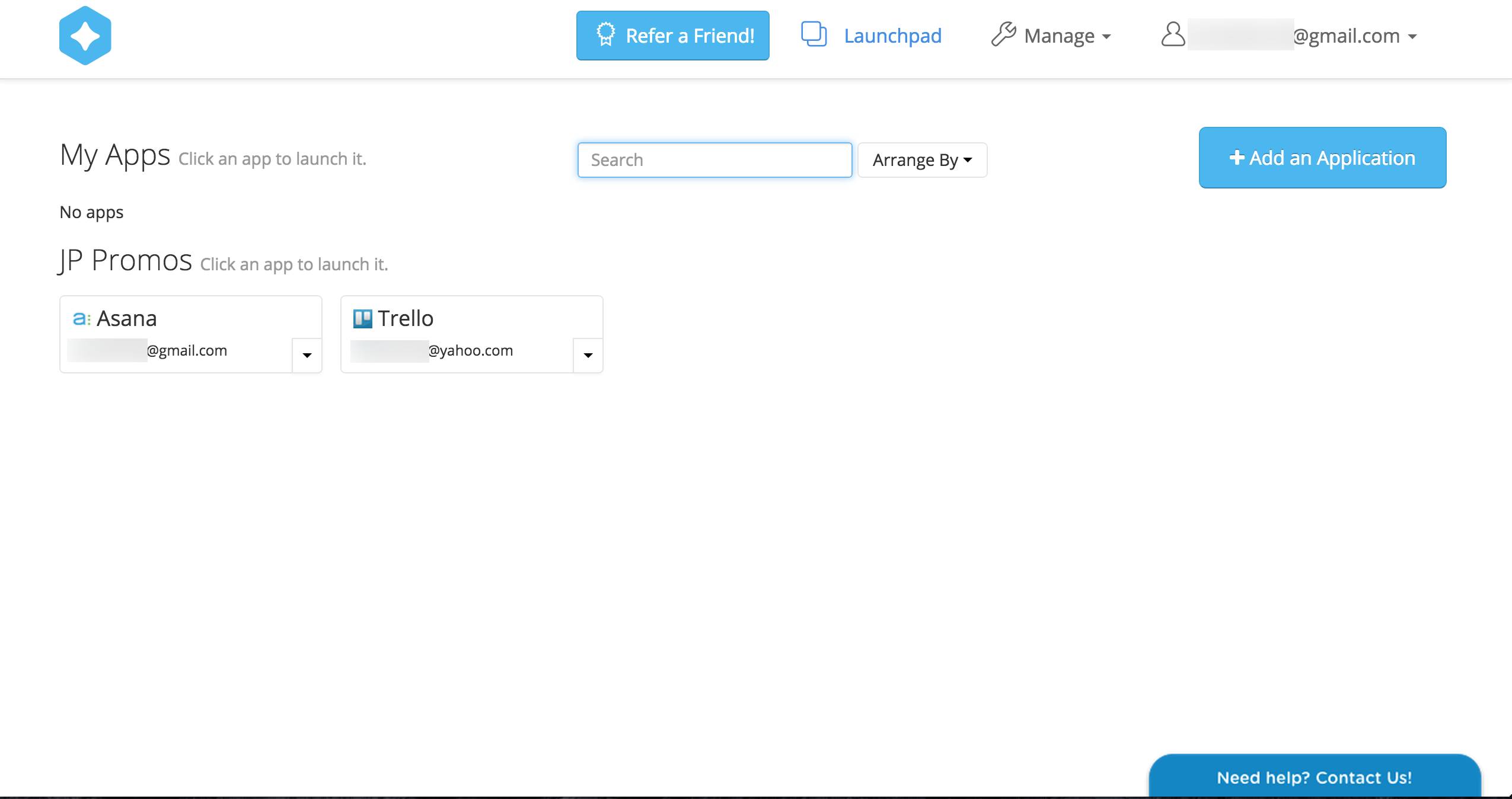Click the user profile silhouette icon

[1172, 34]
